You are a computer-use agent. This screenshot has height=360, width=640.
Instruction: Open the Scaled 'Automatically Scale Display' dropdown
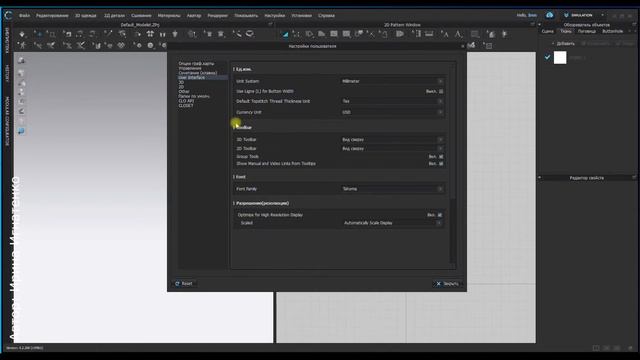tap(392, 223)
